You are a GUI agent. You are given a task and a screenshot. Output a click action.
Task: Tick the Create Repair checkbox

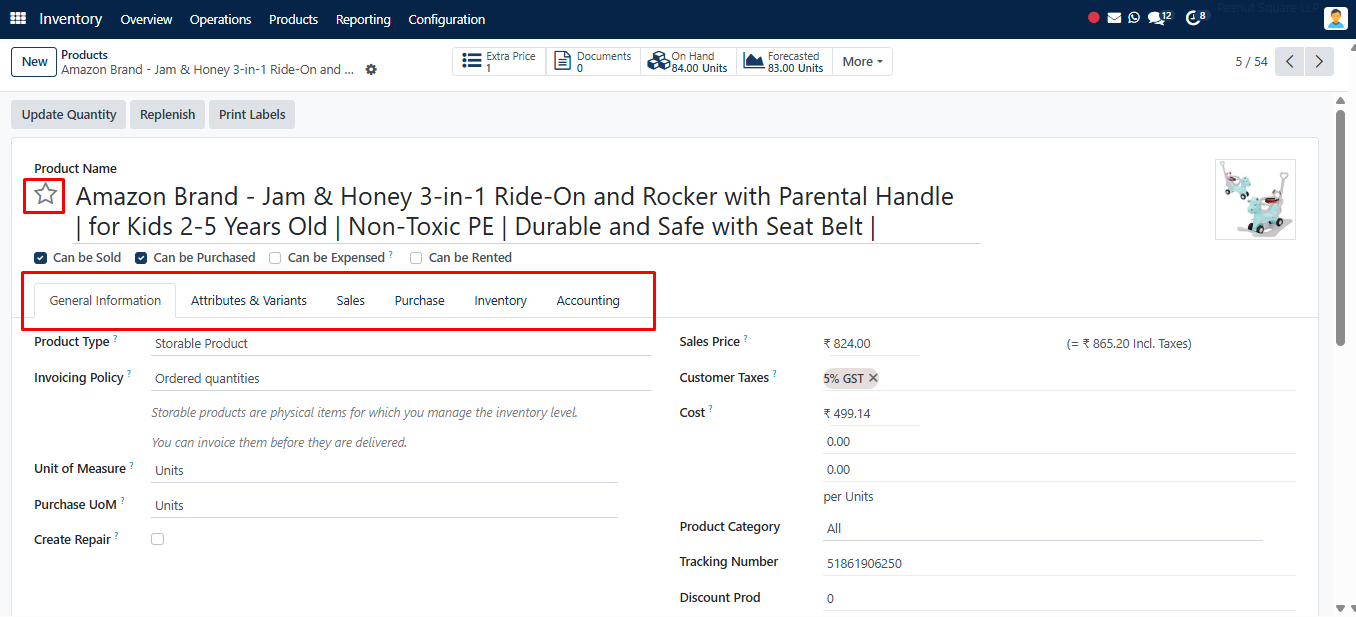click(x=157, y=539)
